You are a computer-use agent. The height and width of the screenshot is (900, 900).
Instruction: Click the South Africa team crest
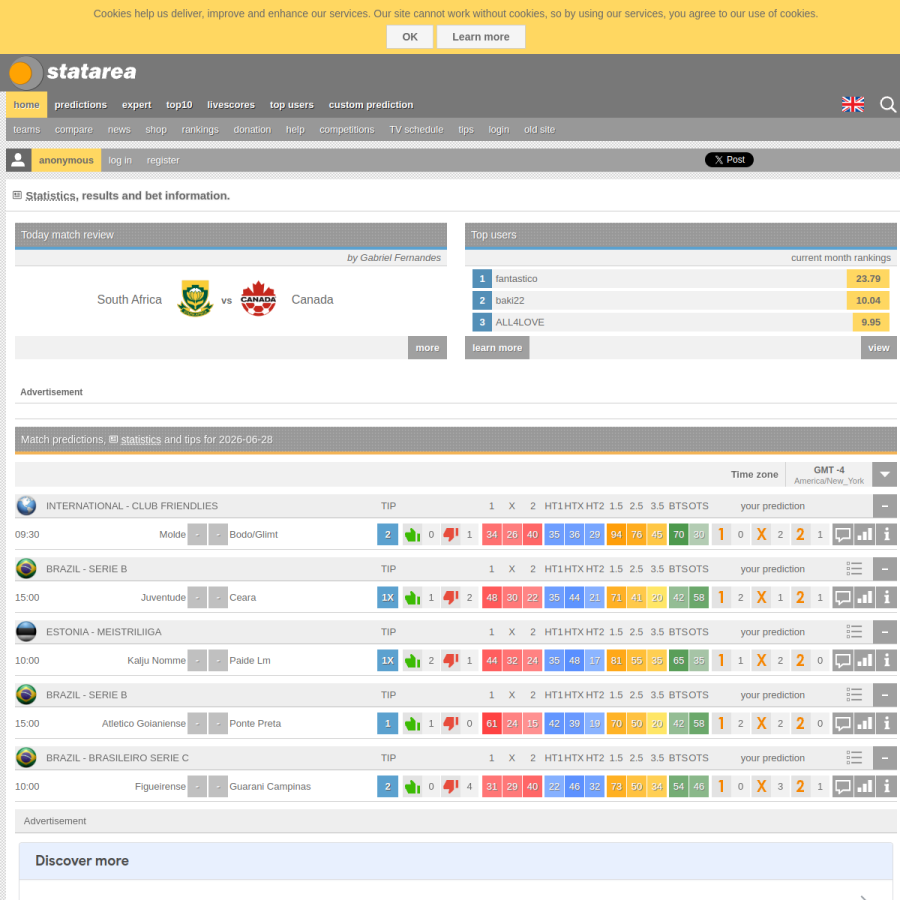click(x=195, y=298)
